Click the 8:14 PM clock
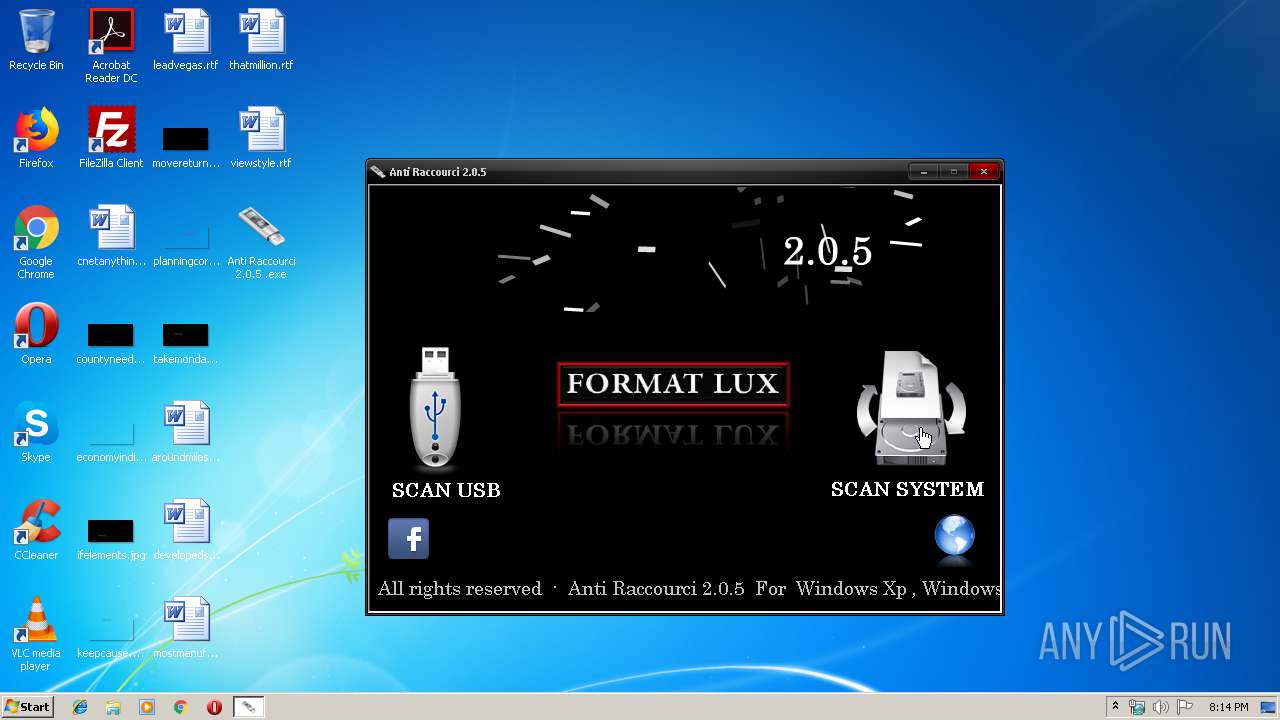 pyautogui.click(x=1228, y=707)
